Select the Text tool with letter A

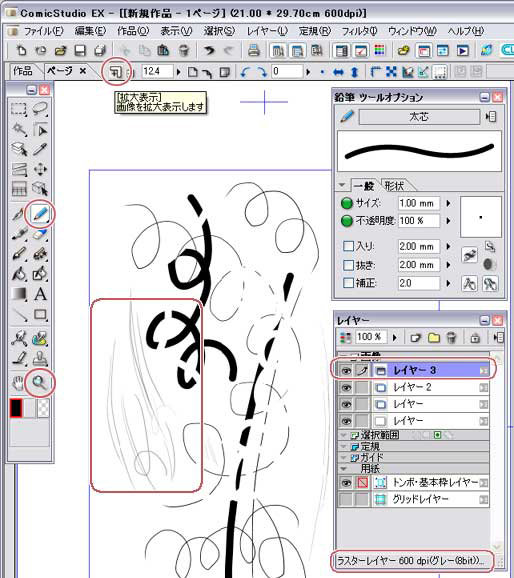40,294
